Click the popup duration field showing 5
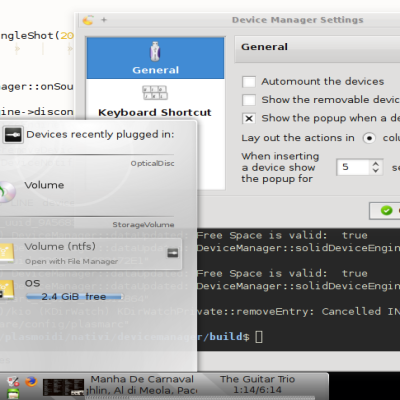 point(353,167)
